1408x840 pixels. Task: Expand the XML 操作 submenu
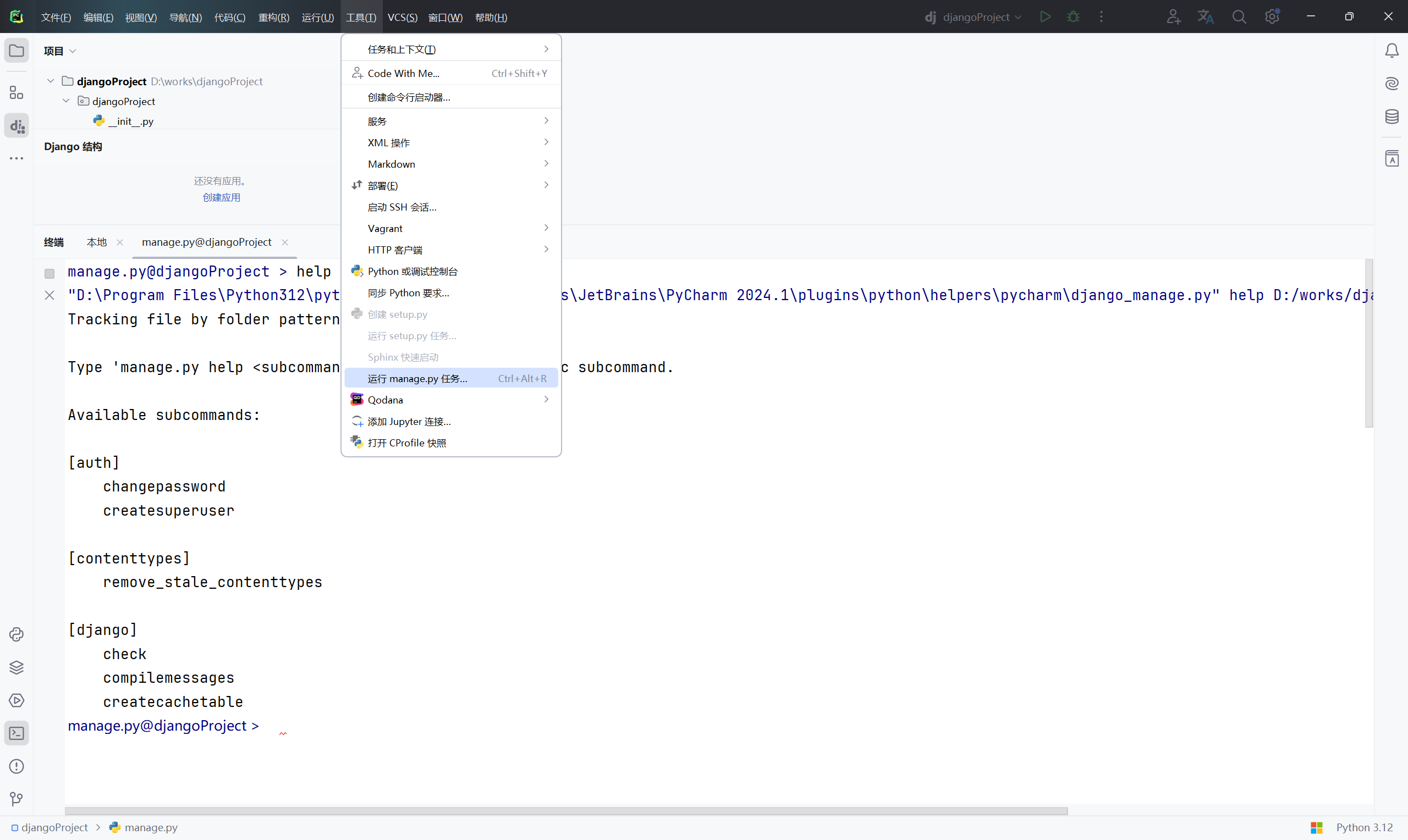pyautogui.click(x=450, y=142)
